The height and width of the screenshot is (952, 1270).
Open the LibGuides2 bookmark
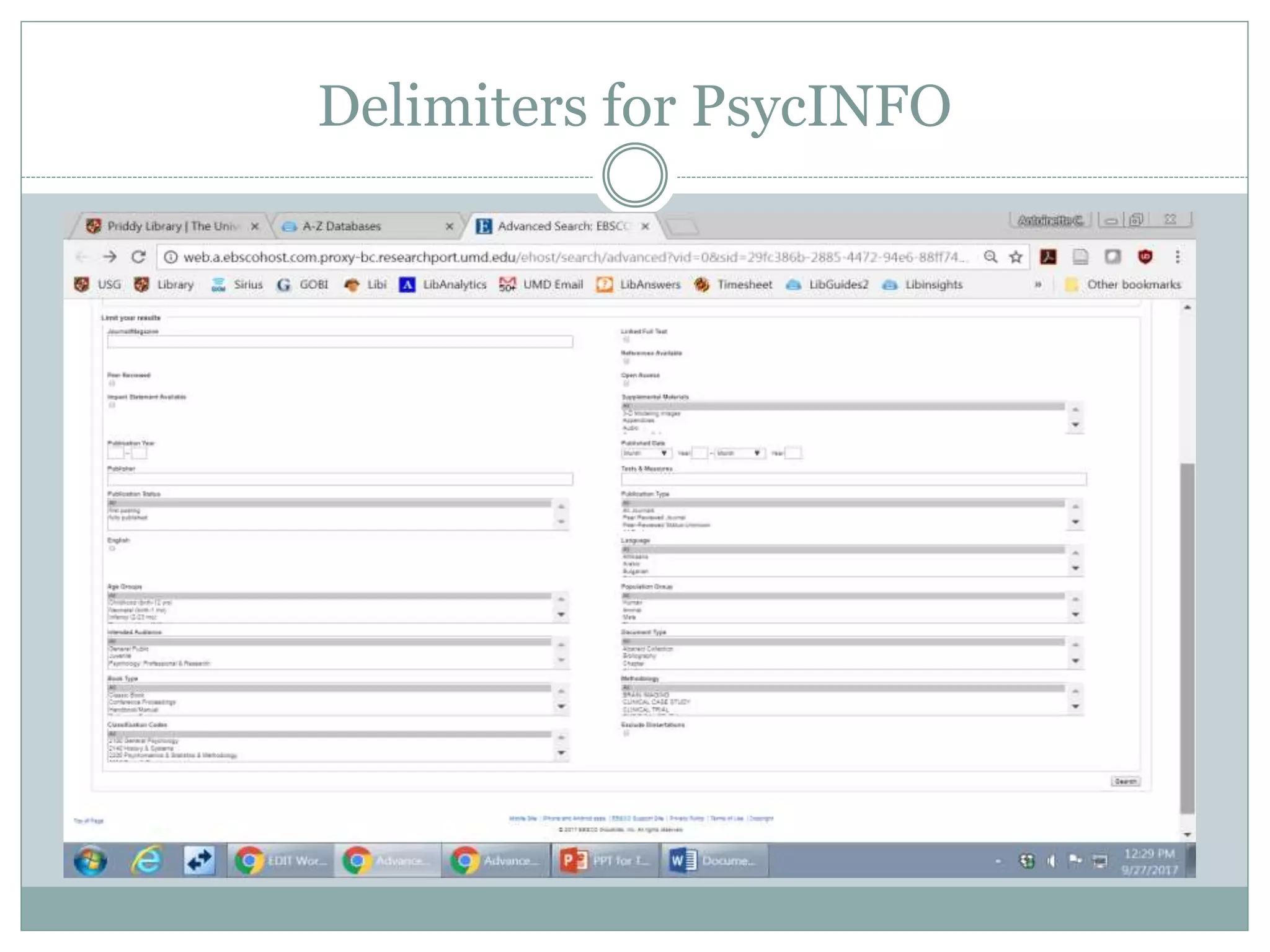pos(827,284)
